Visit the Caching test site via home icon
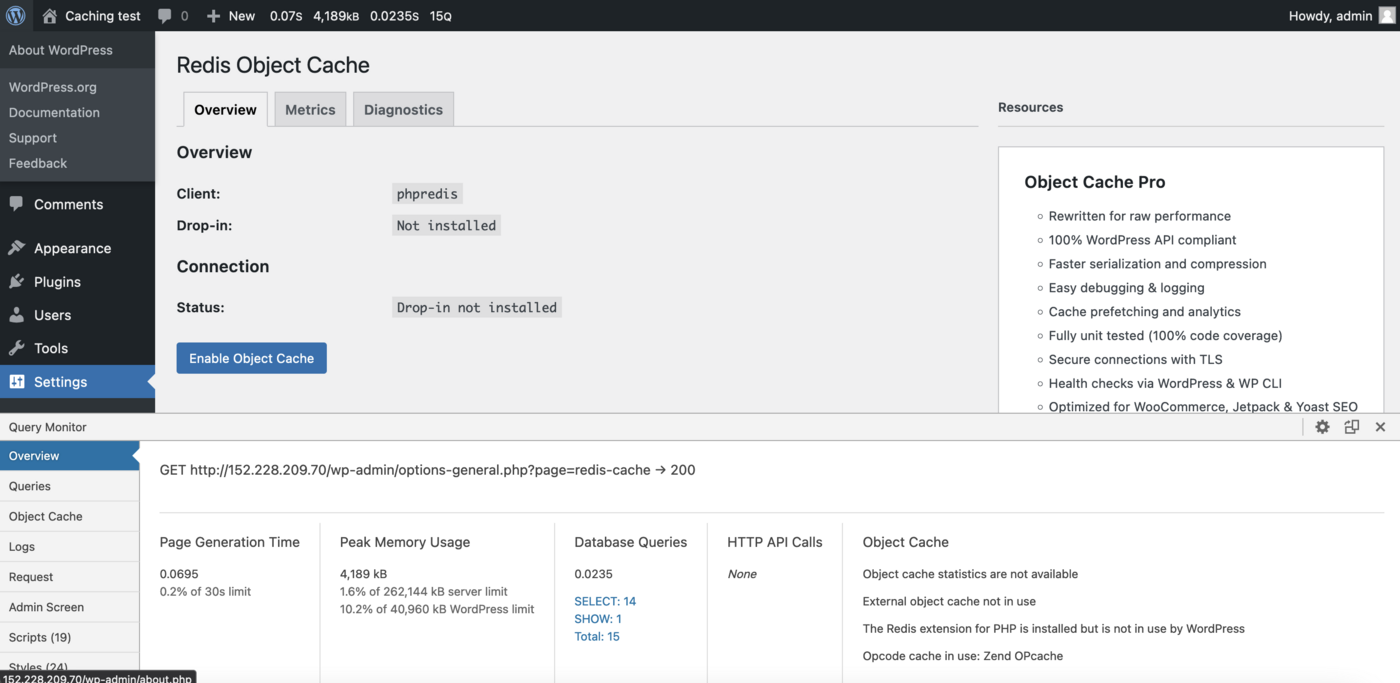 (x=49, y=15)
